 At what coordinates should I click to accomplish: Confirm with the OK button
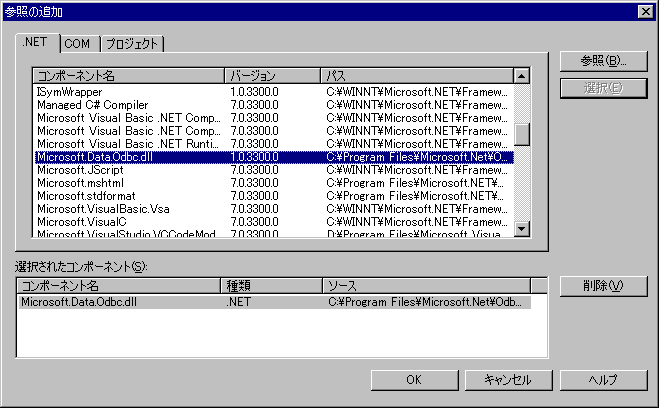click(x=413, y=380)
